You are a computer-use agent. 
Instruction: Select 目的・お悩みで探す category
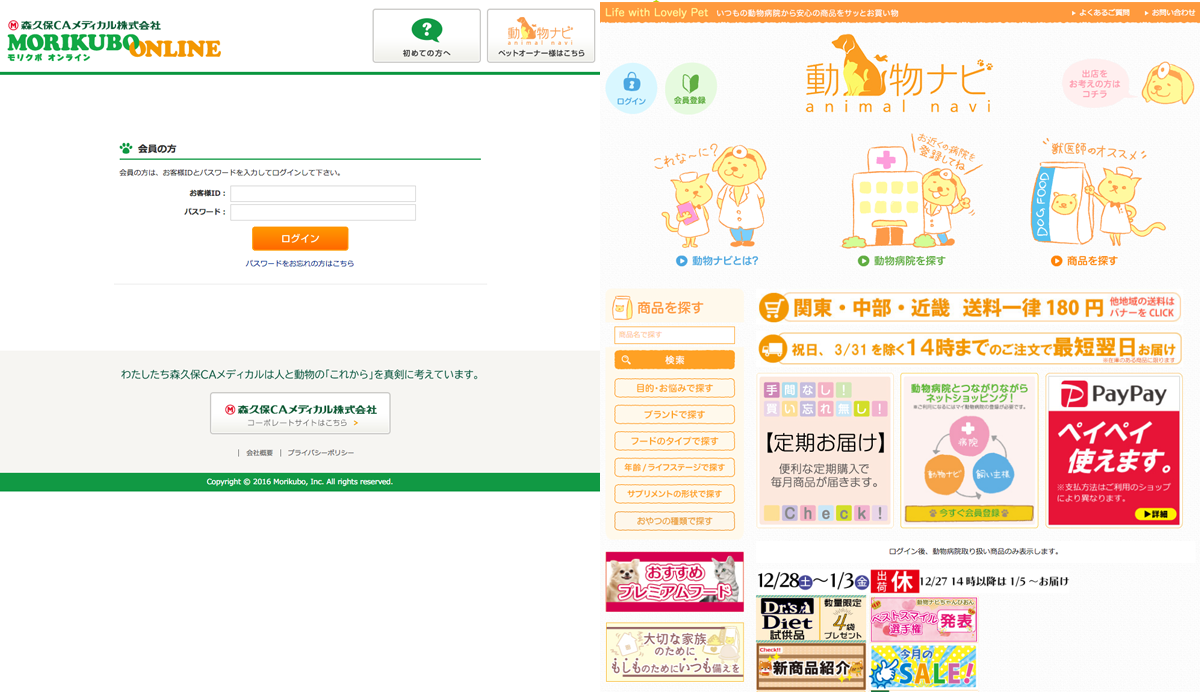(674, 388)
